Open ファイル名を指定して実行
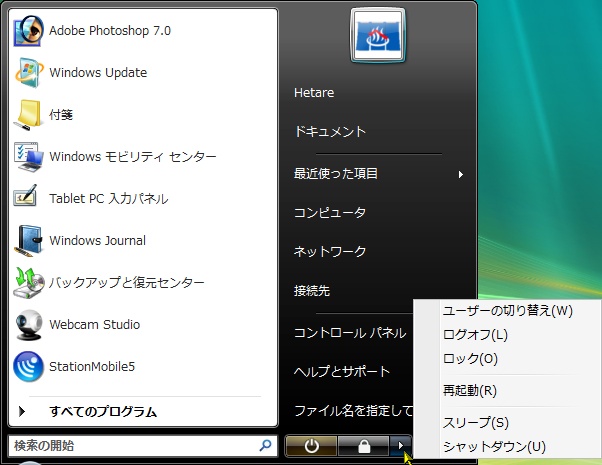The width and height of the screenshot is (602, 465). click(x=353, y=410)
